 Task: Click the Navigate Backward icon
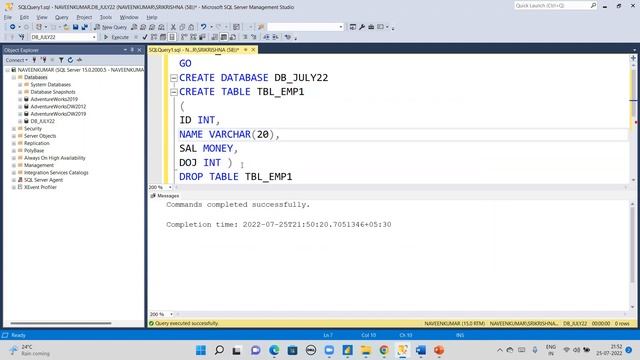[13, 27]
